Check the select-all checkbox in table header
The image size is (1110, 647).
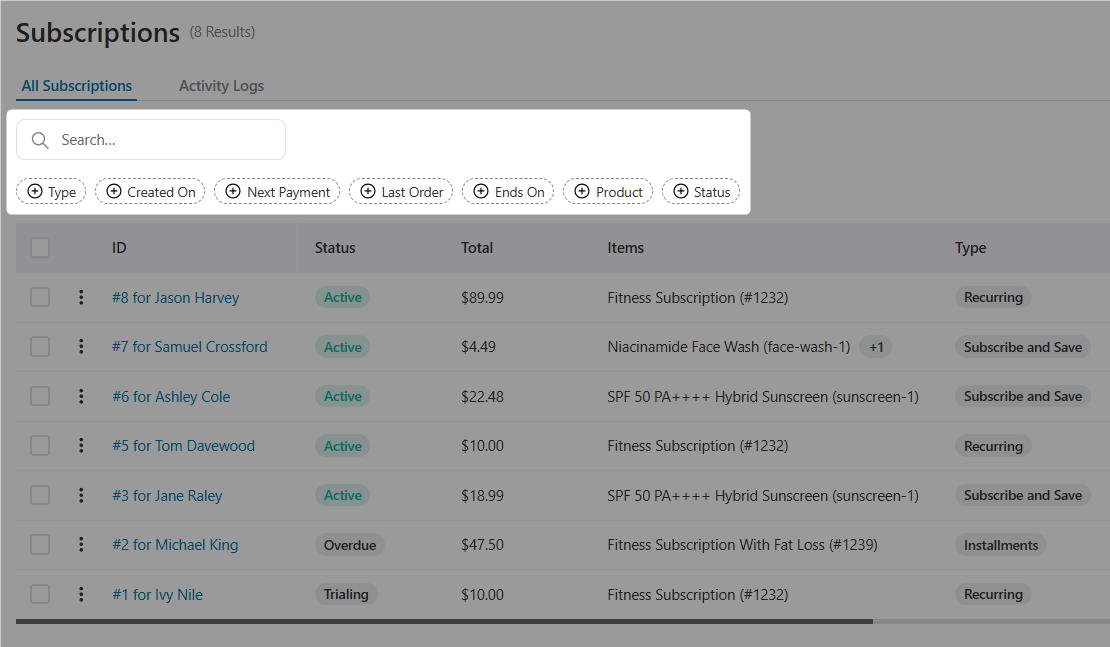pos(40,247)
